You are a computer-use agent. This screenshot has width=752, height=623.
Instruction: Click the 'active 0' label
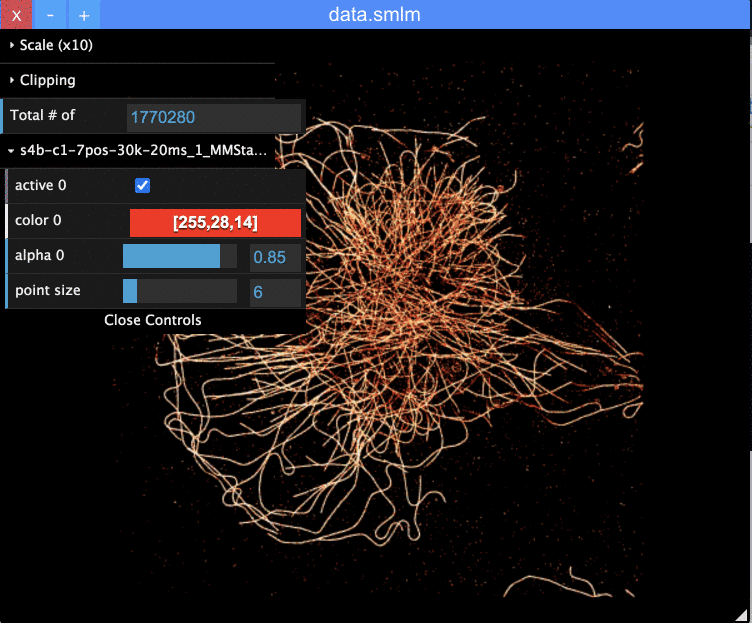[41, 185]
